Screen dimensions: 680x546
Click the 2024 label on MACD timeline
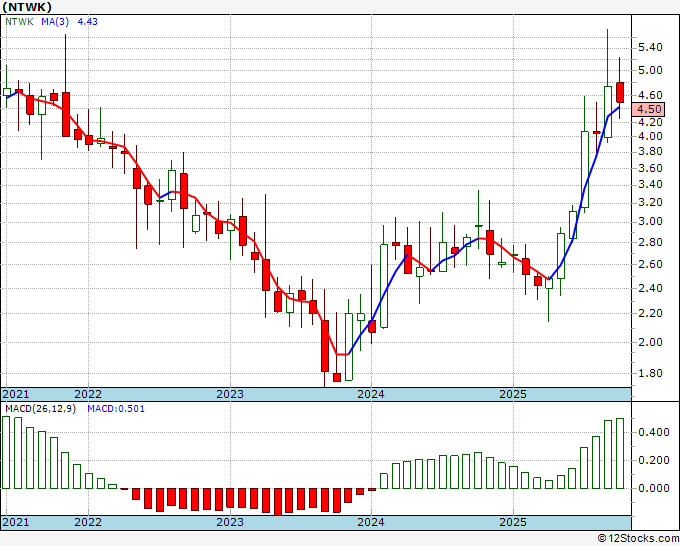371,523
